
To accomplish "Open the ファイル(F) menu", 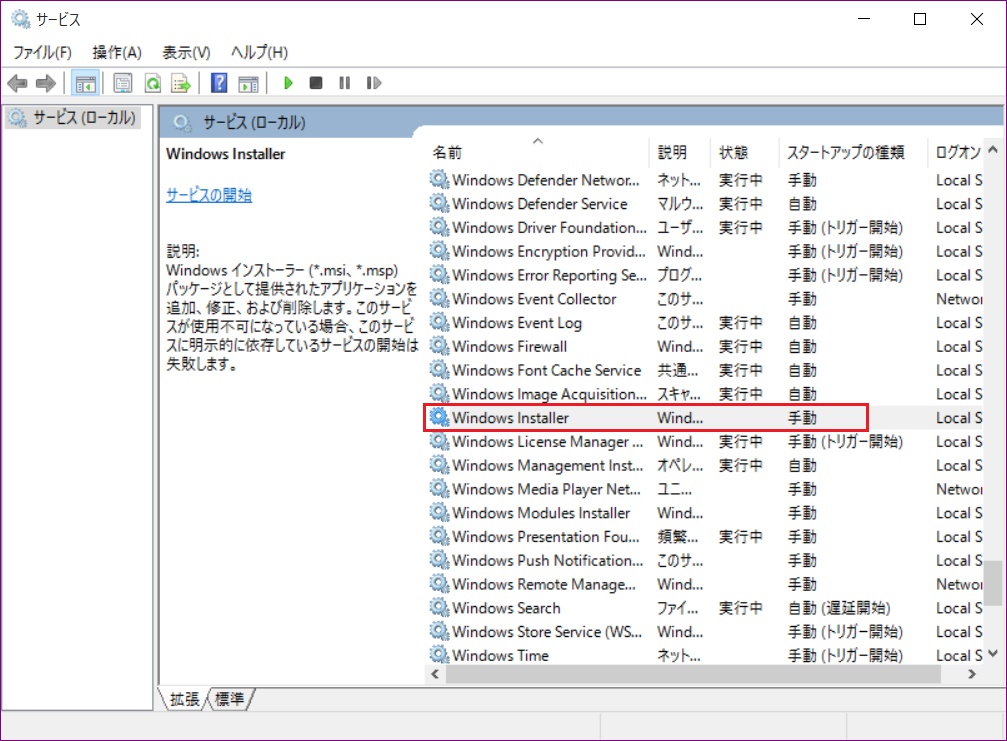I will 42,52.
